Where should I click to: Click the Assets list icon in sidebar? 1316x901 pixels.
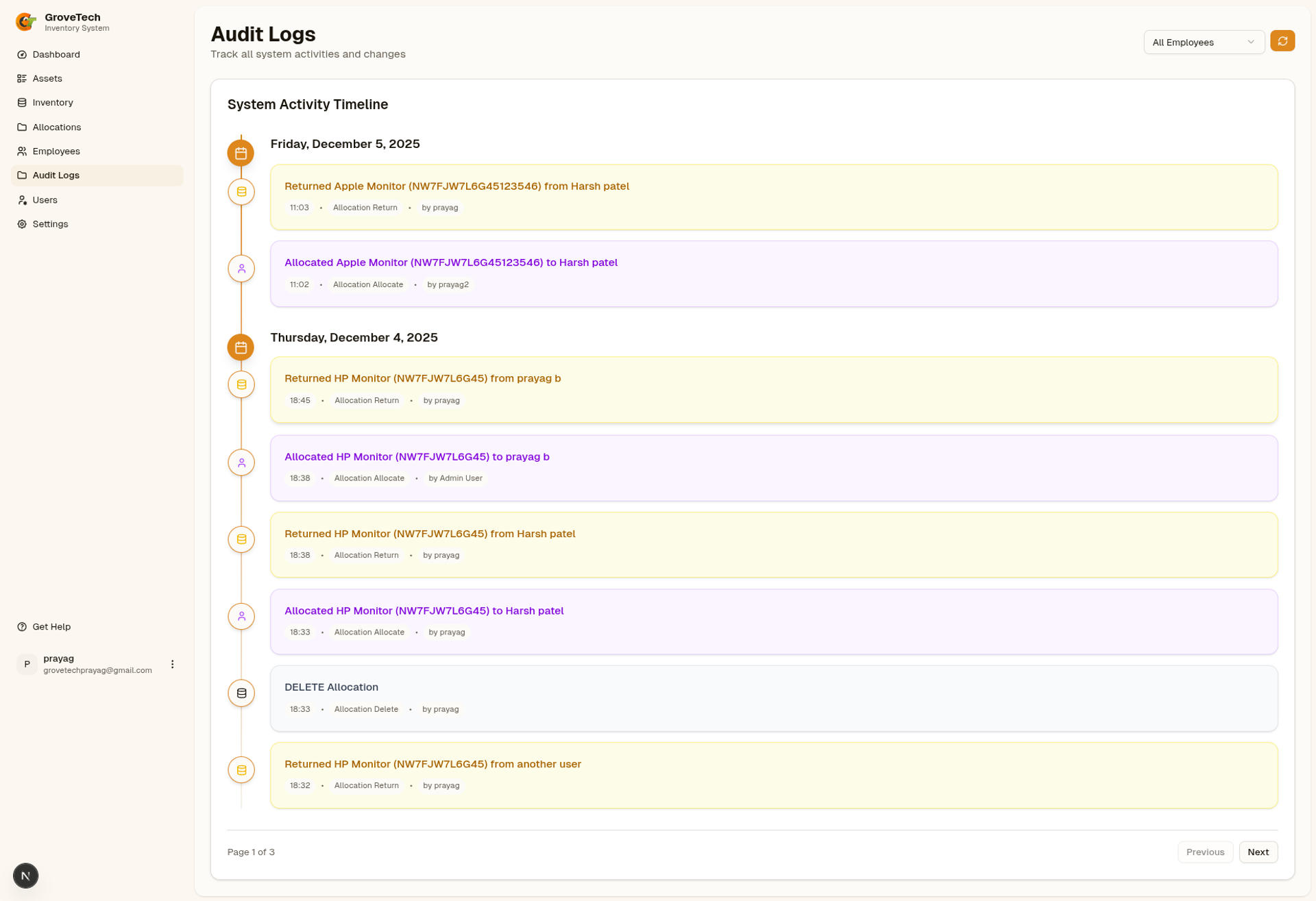pos(22,79)
